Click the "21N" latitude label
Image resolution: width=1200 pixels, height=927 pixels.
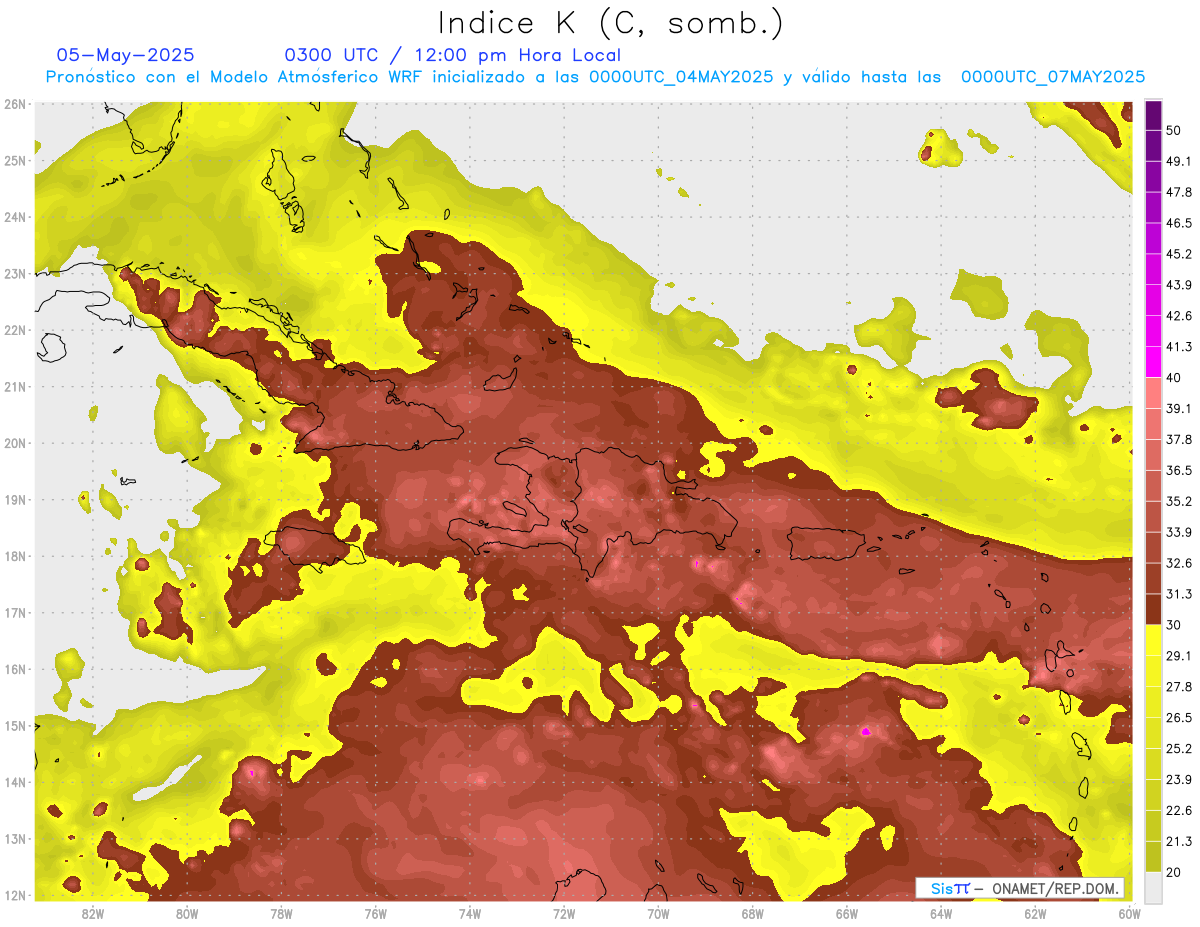click(x=15, y=386)
